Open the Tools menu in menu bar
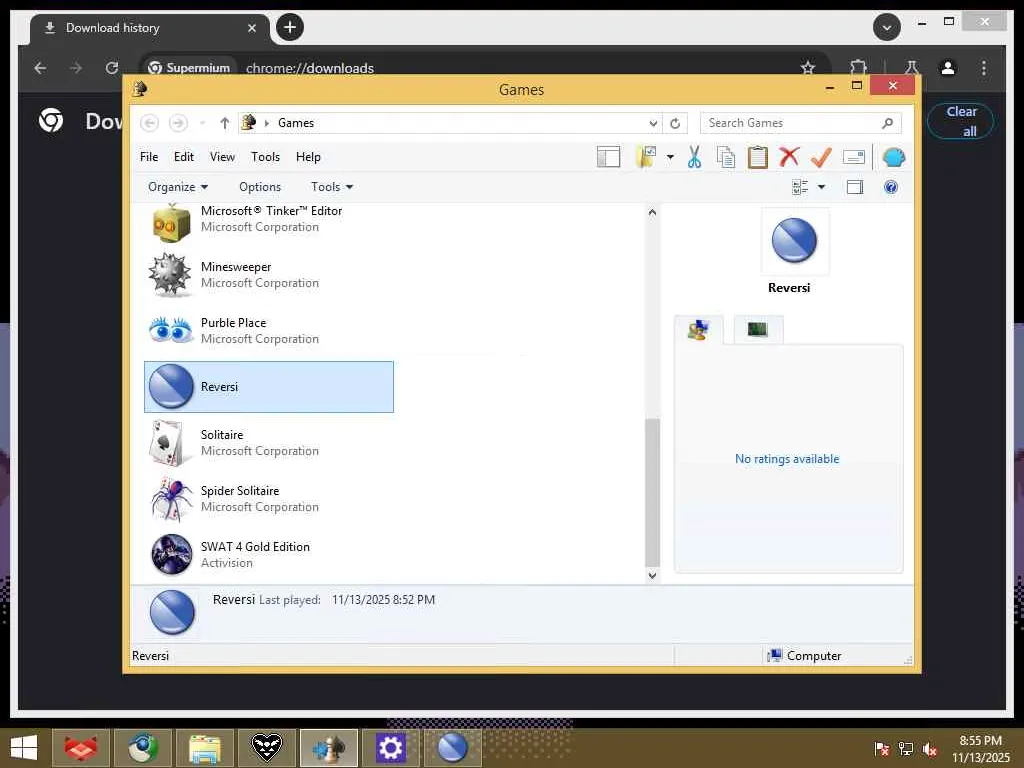This screenshot has width=1024, height=768. (x=265, y=157)
